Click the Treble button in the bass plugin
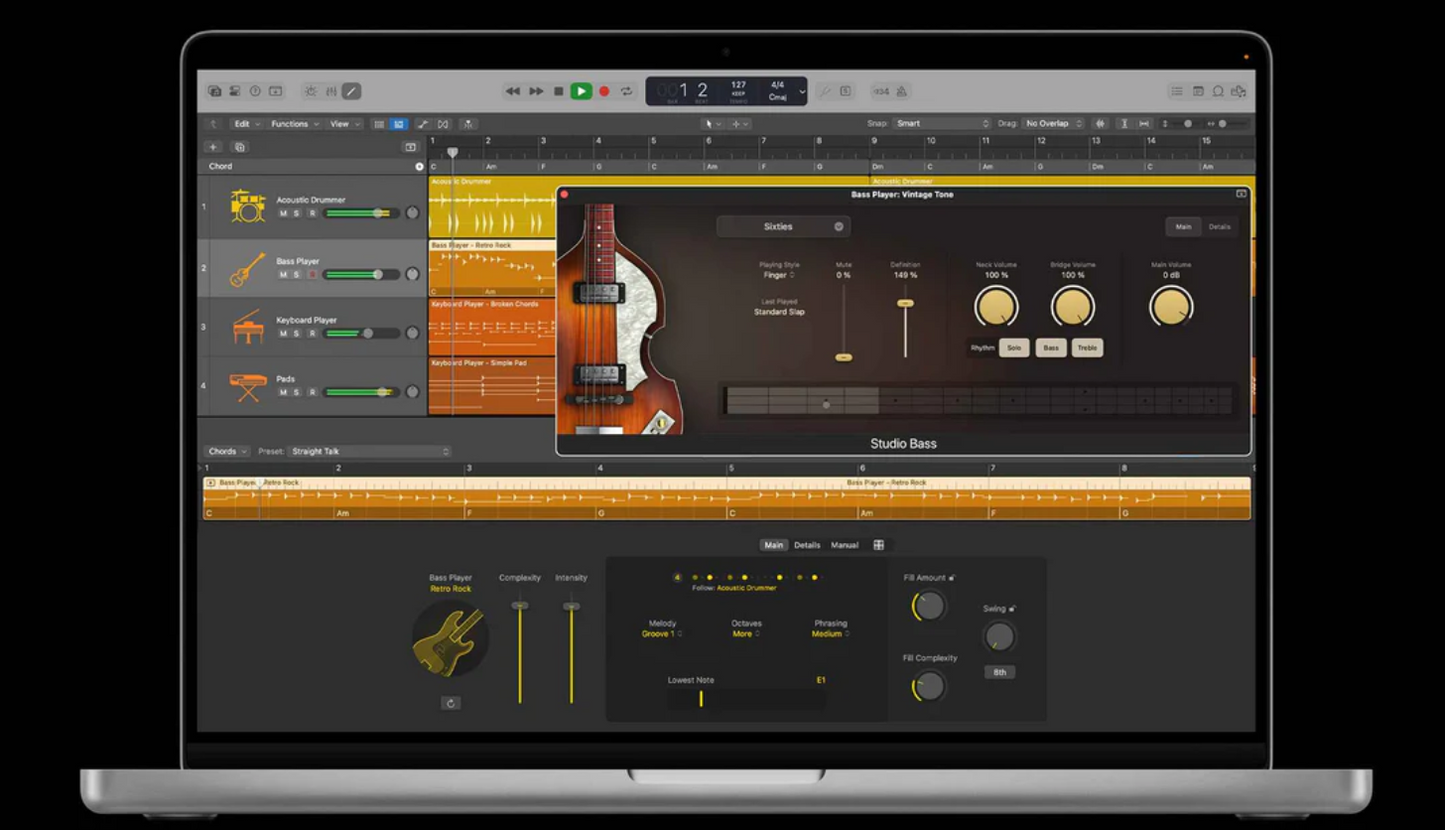1445x830 pixels. pyautogui.click(x=1087, y=347)
